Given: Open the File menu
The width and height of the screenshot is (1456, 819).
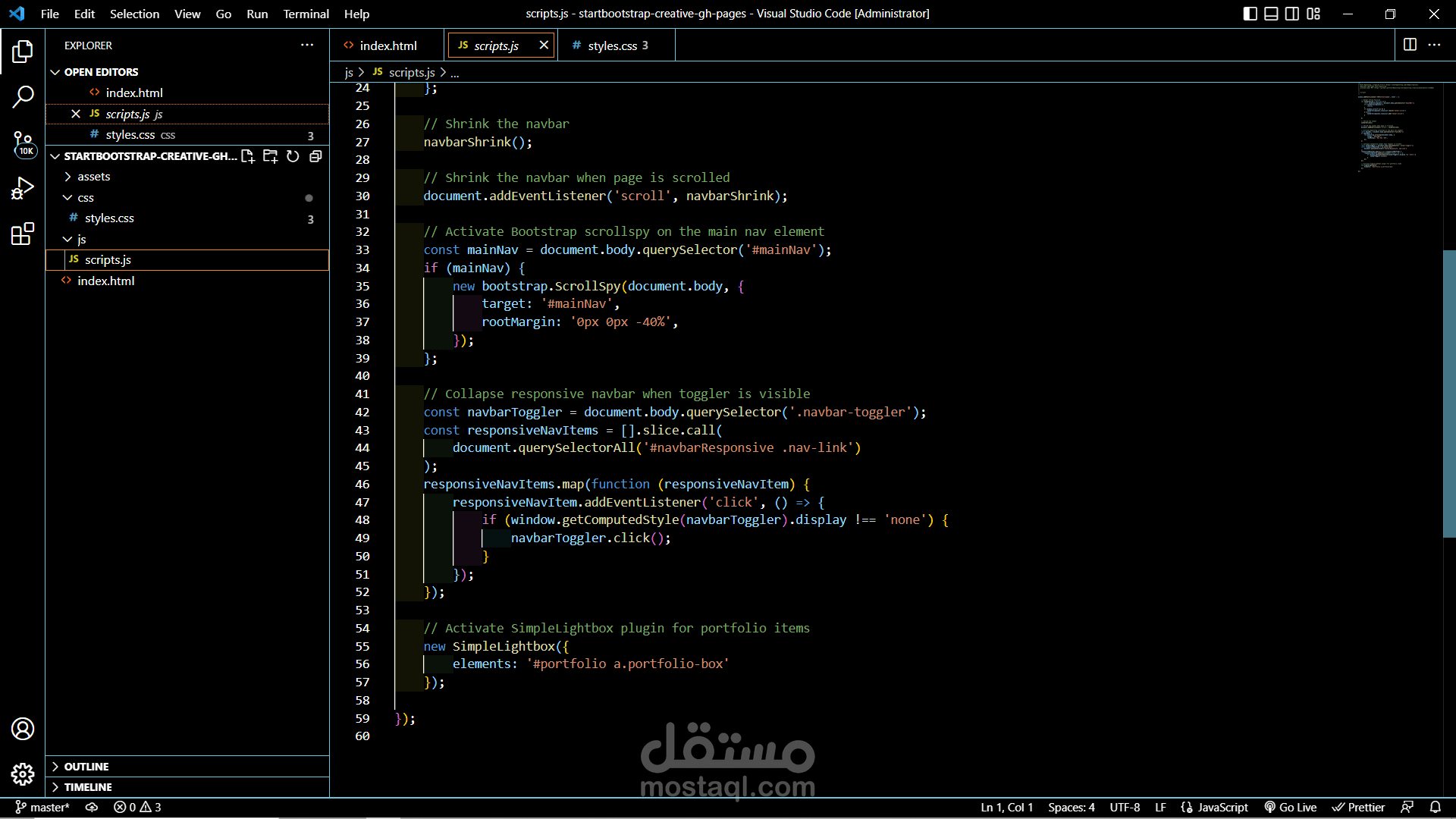Looking at the screenshot, I should pos(50,14).
